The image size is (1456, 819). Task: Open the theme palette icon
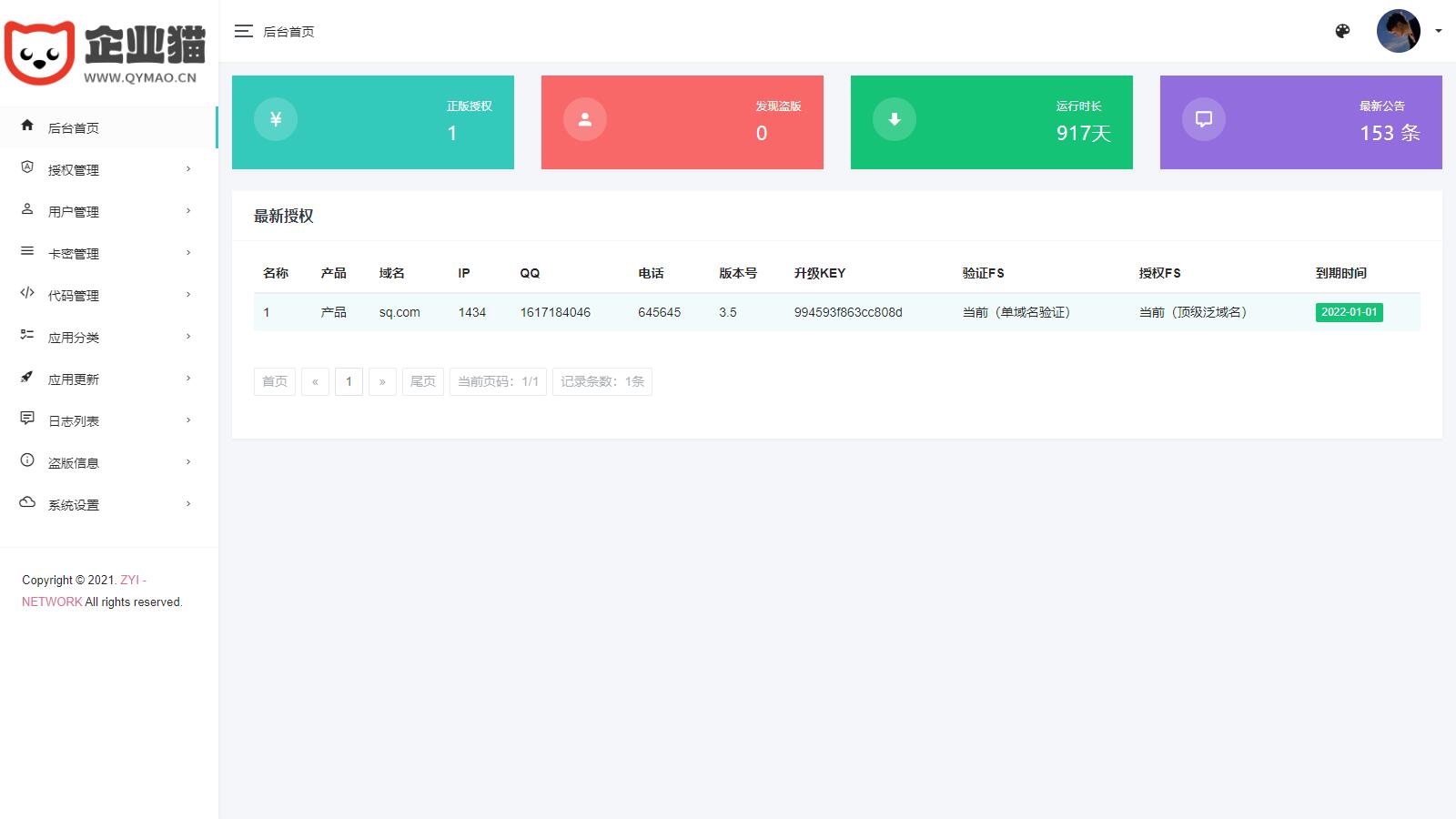[x=1342, y=31]
